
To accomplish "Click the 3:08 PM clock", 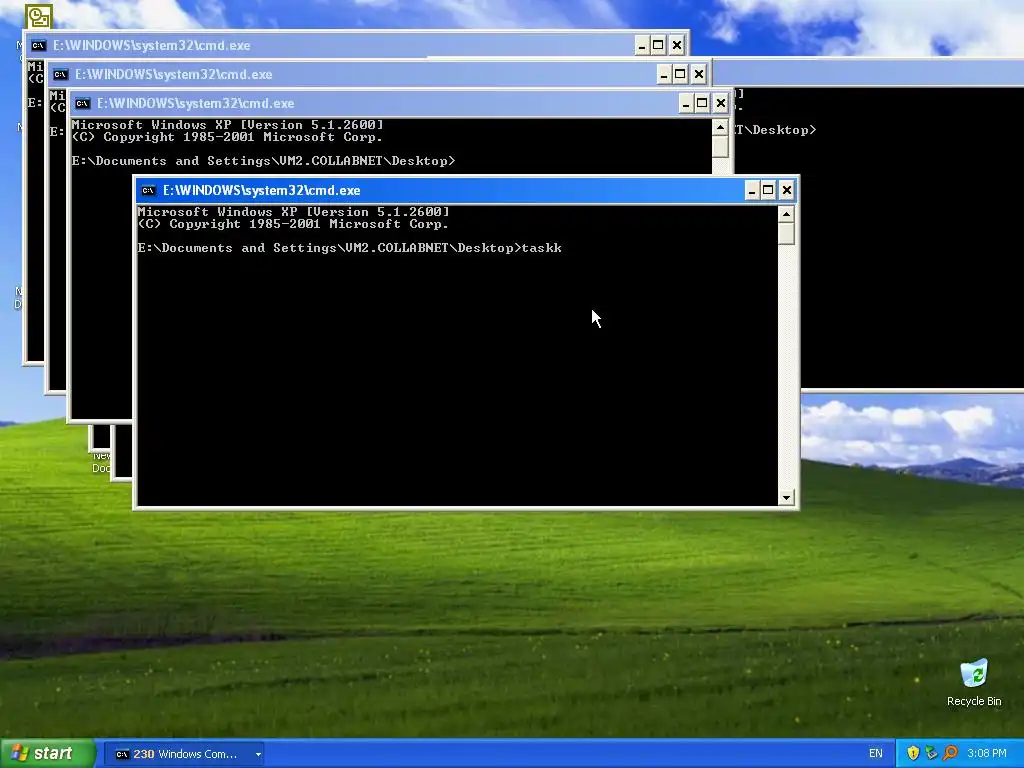I will pyautogui.click(x=987, y=754).
